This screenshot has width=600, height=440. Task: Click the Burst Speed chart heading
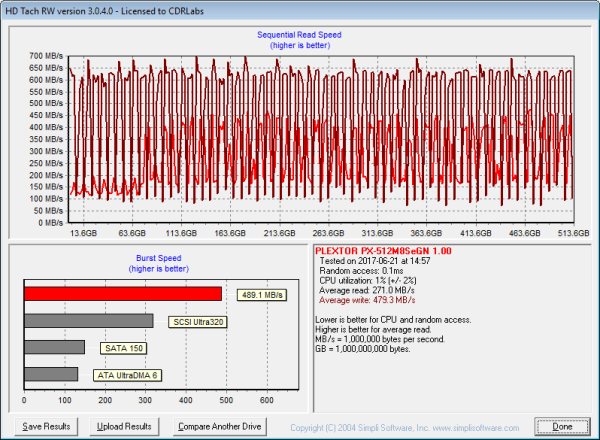(x=157, y=257)
